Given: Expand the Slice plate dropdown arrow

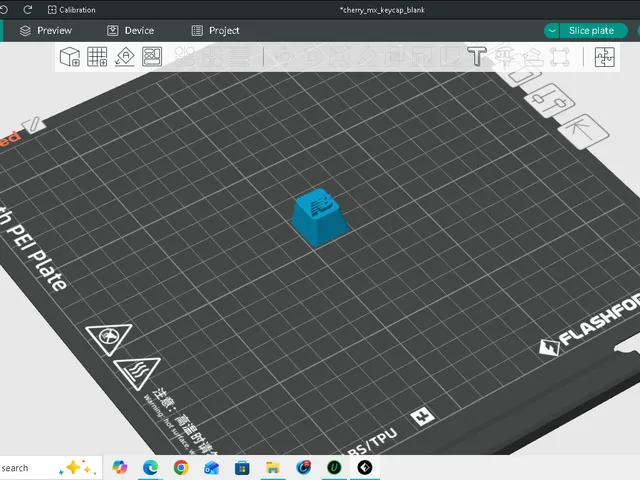Looking at the screenshot, I should click(552, 31).
